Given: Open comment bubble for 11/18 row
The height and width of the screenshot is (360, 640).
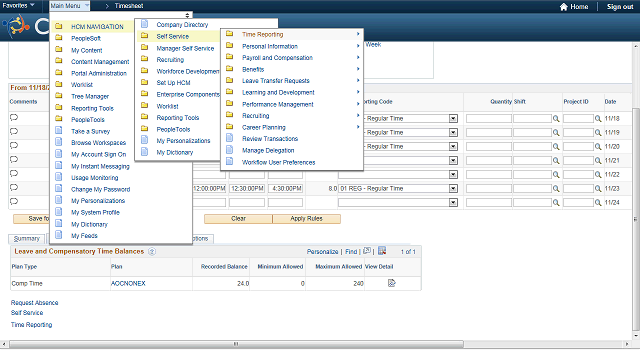Looking at the screenshot, I should point(14,118).
